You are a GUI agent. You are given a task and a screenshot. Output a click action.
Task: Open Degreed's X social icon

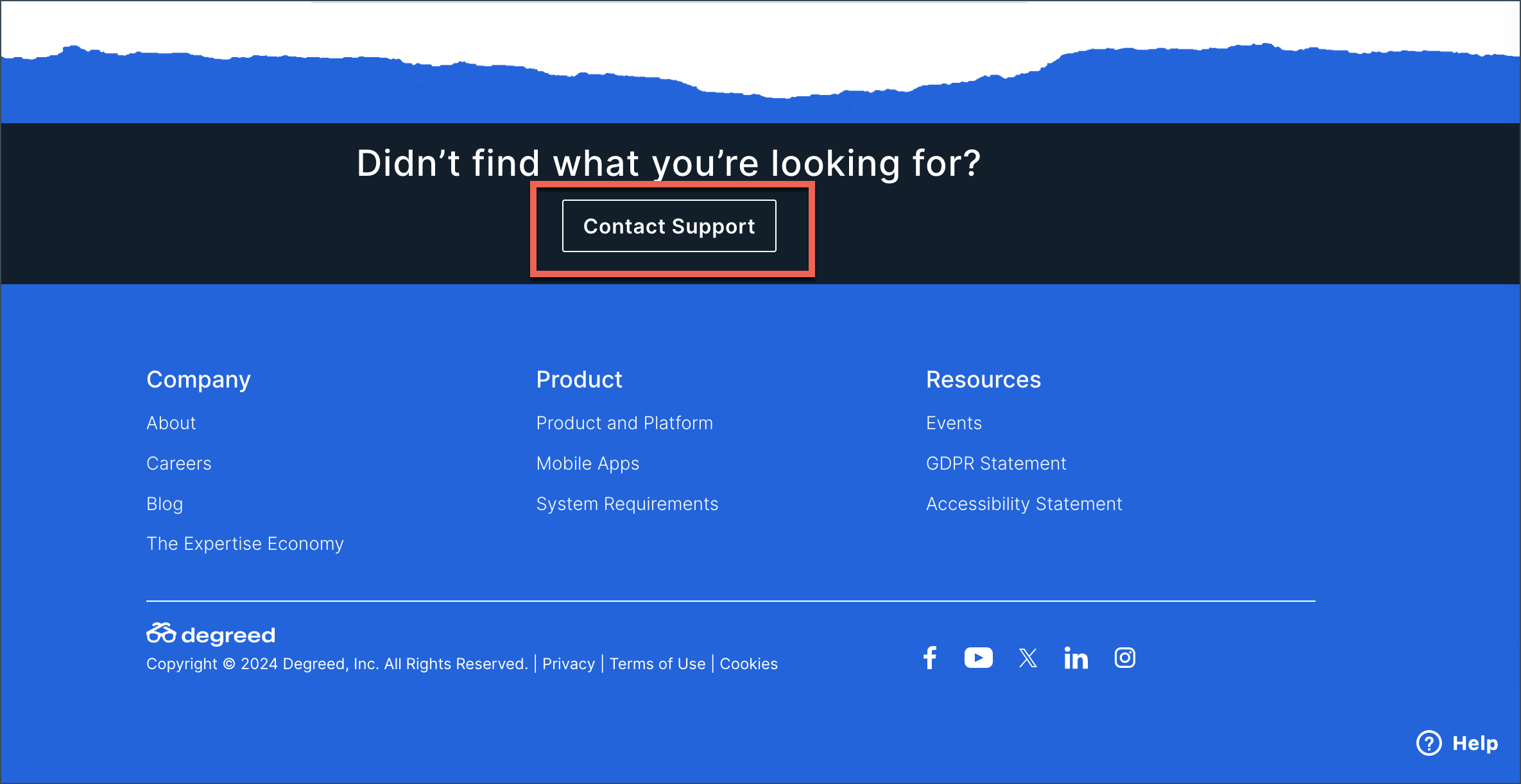tap(1027, 658)
